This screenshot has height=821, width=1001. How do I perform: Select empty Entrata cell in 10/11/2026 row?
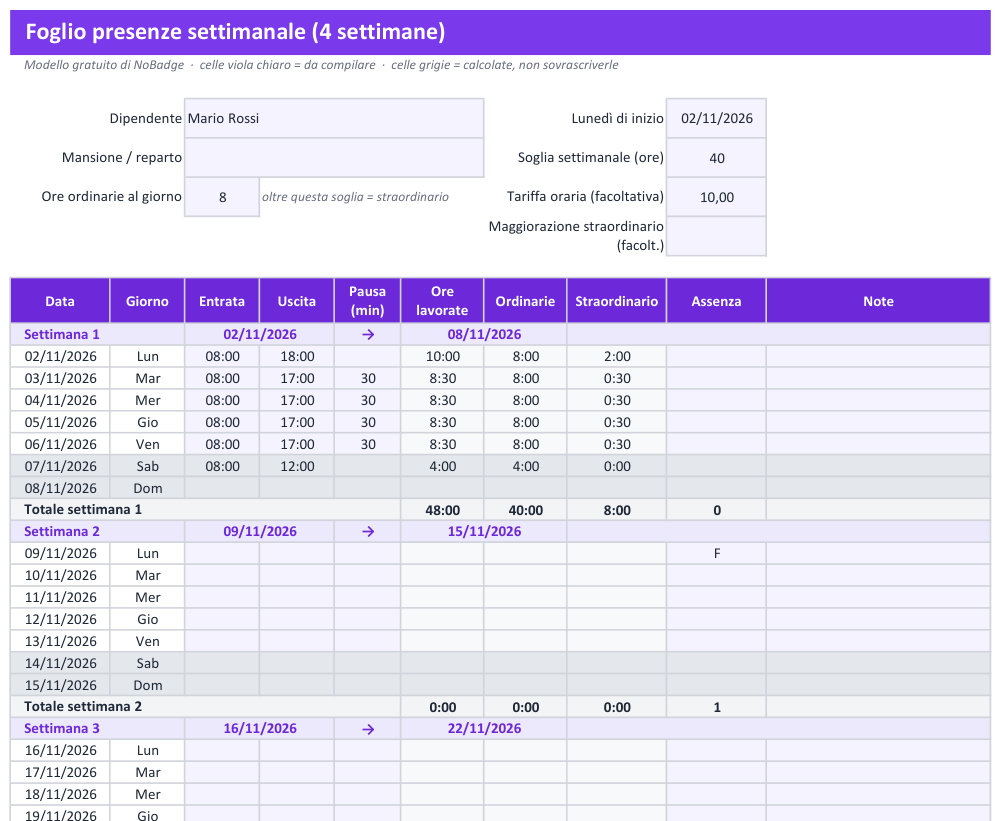point(222,575)
